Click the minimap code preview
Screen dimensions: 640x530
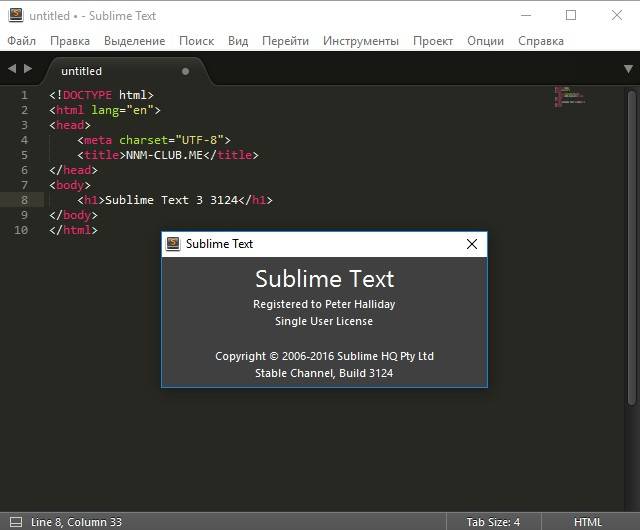click(x=570, y=97)
